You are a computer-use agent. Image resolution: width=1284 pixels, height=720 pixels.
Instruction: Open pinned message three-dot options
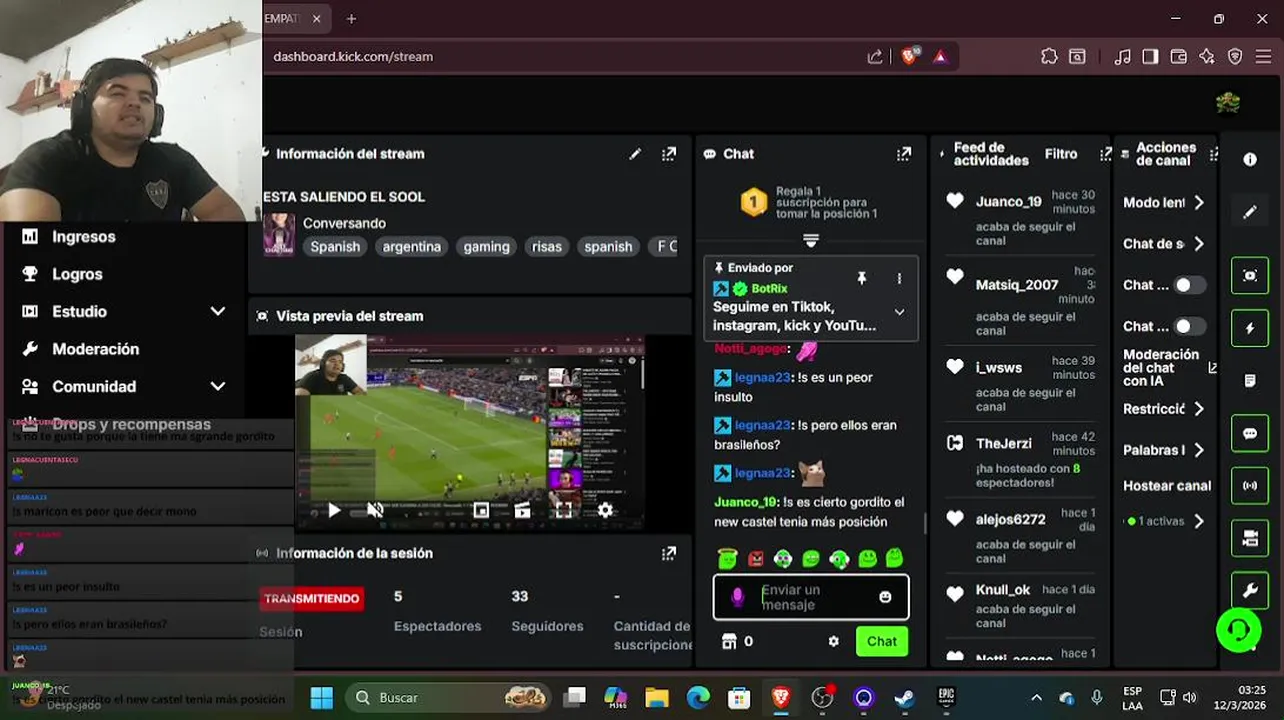899,279
